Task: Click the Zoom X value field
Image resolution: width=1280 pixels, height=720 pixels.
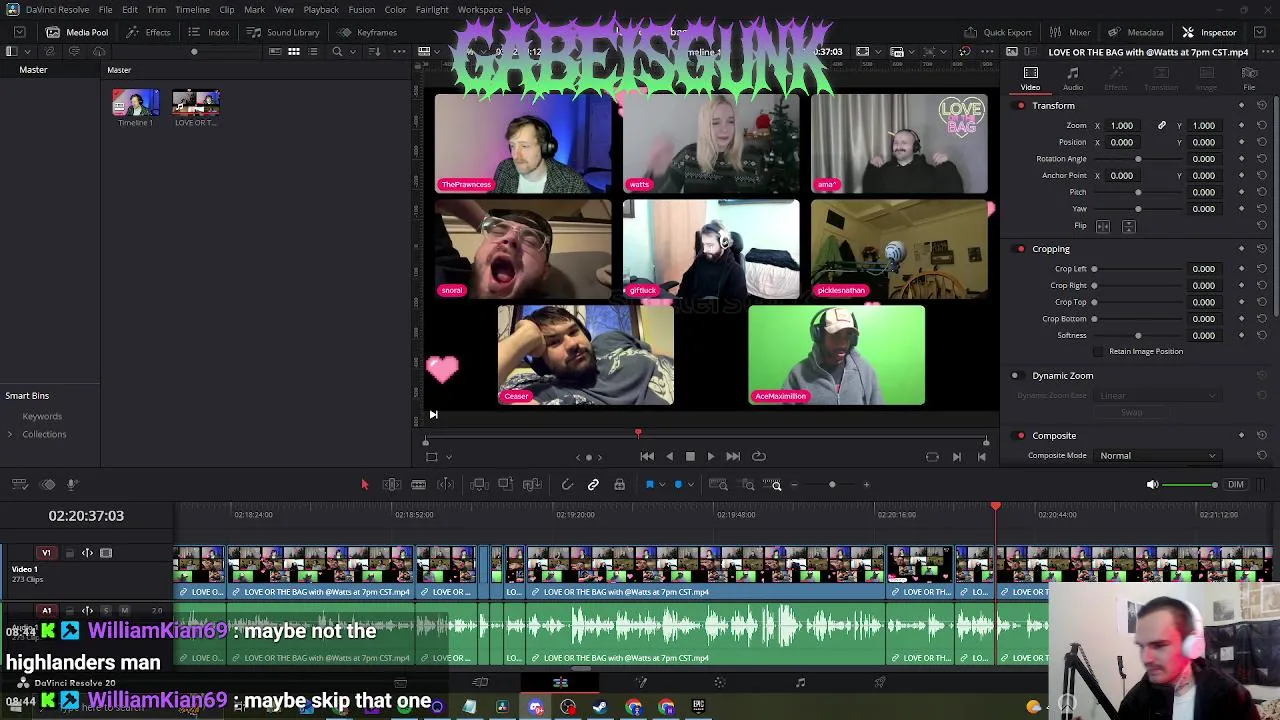Action: (1122, 126)
